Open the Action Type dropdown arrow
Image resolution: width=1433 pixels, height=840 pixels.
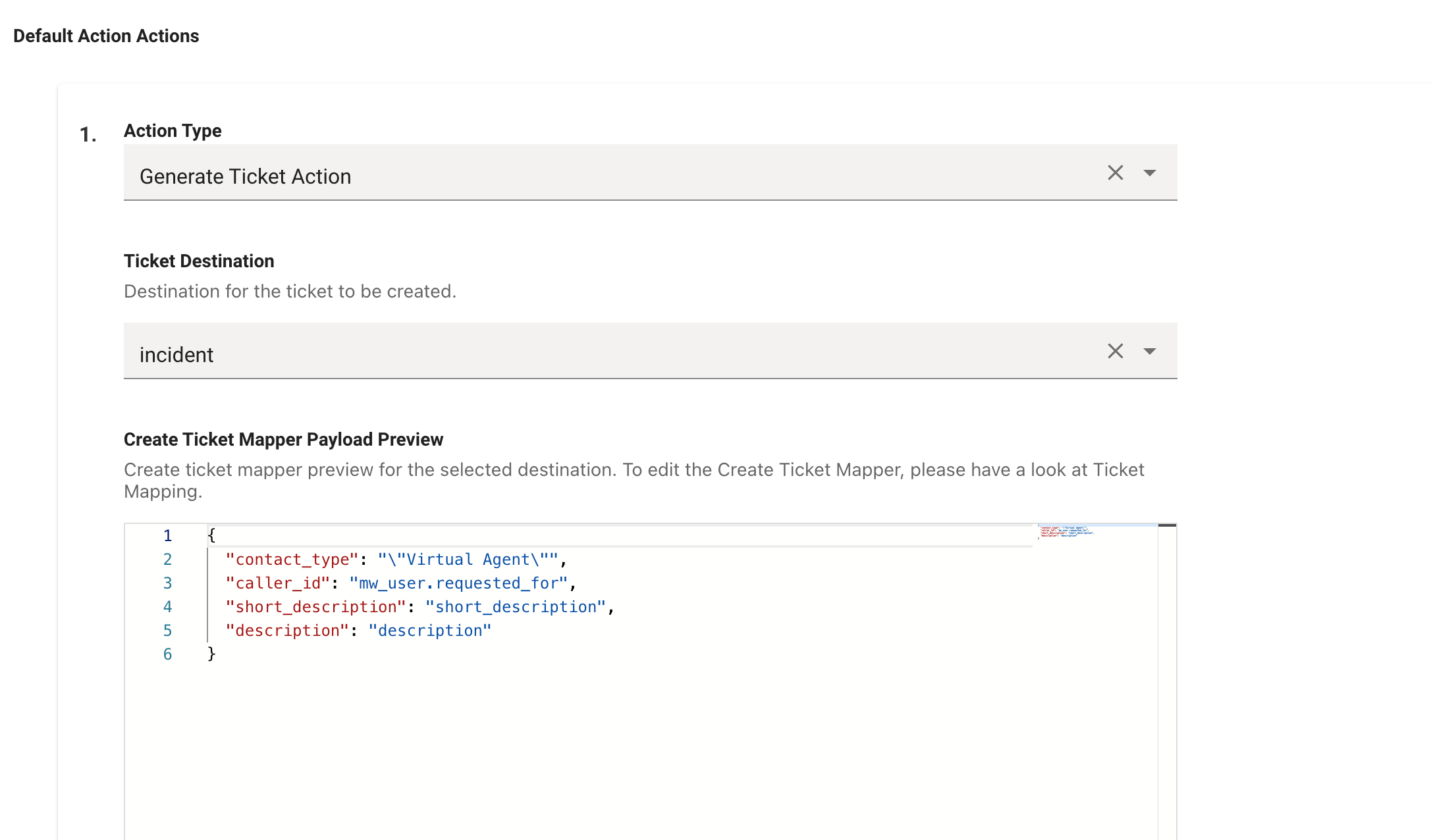[x=1150, y=172]
